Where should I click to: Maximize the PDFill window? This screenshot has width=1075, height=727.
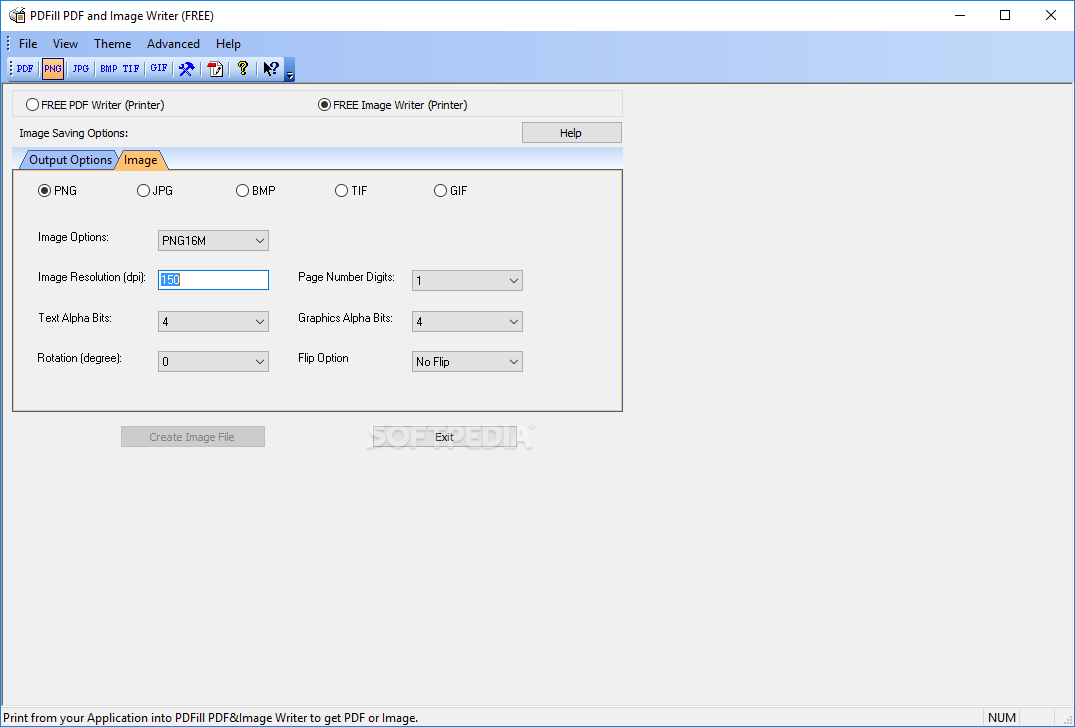[1005, 15]
